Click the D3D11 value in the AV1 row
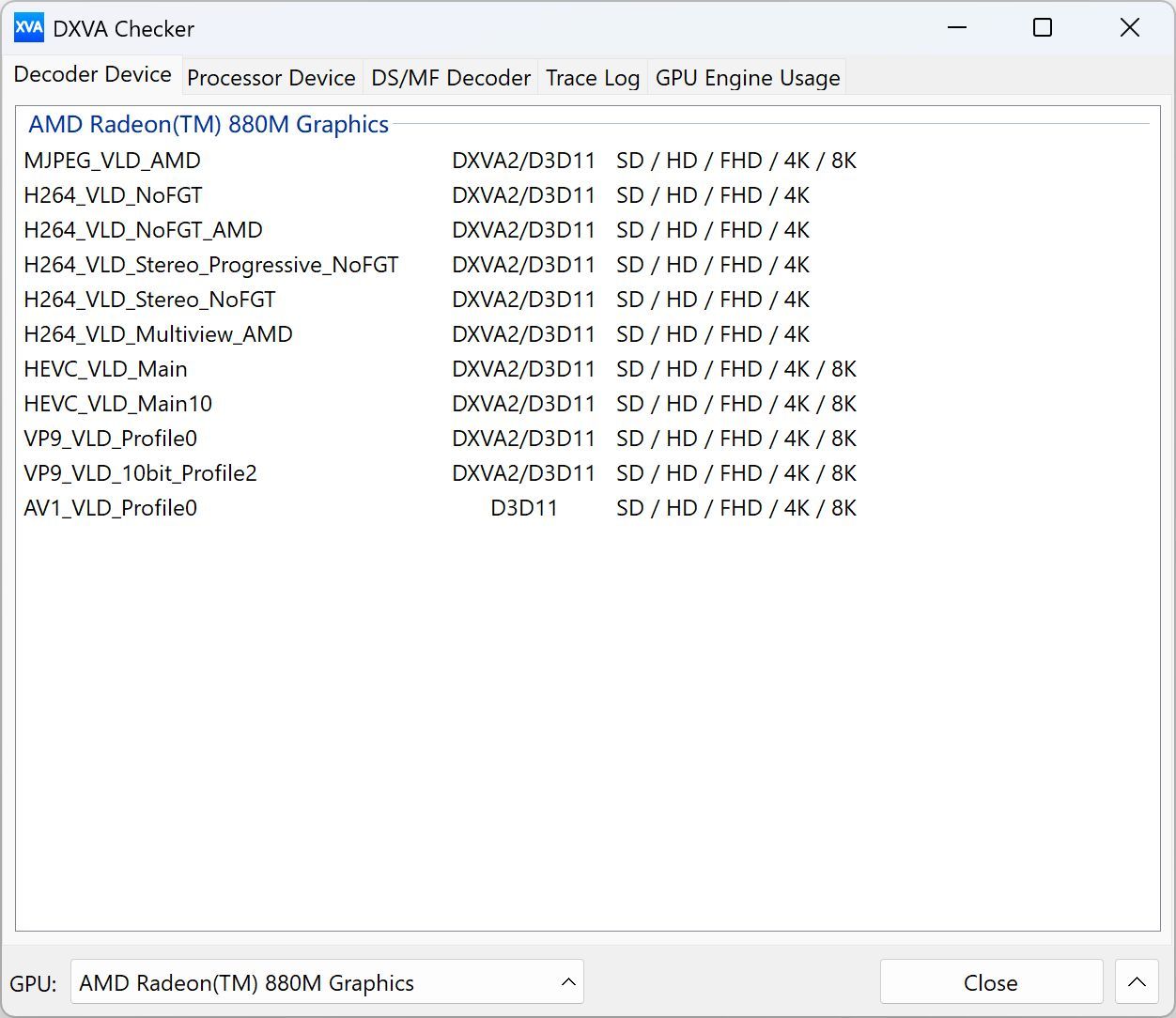 pos(524,508)
